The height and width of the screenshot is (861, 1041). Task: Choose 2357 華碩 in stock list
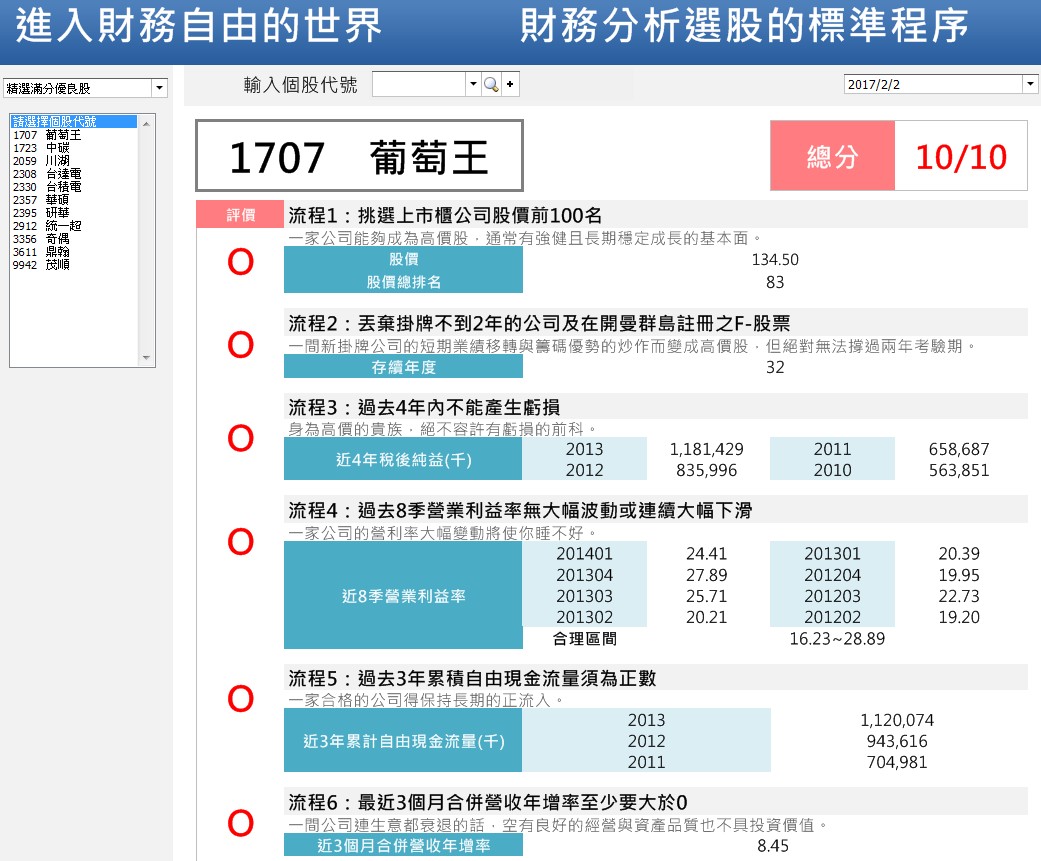click(41, 200)
